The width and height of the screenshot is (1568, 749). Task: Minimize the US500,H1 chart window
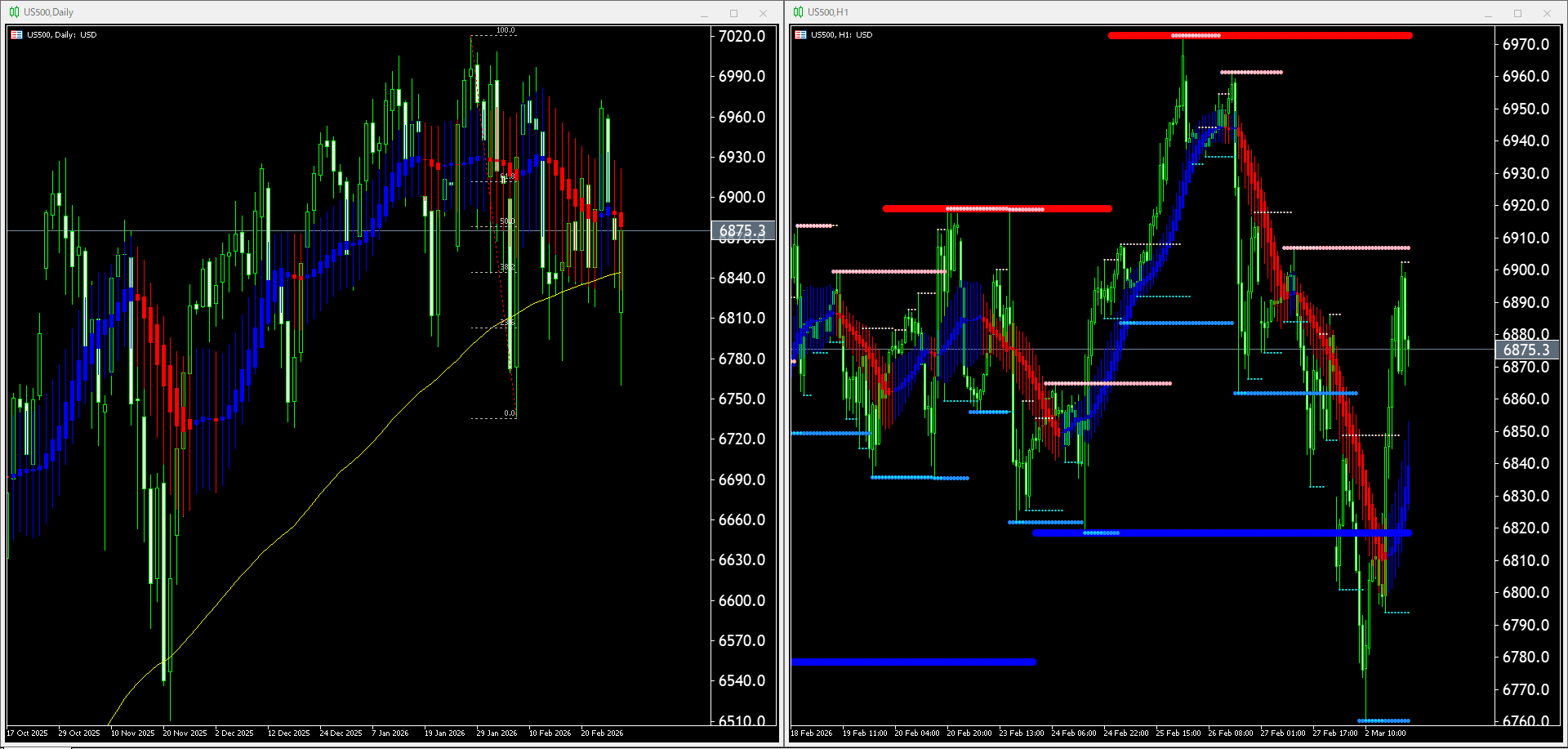tap(1488, 13)
